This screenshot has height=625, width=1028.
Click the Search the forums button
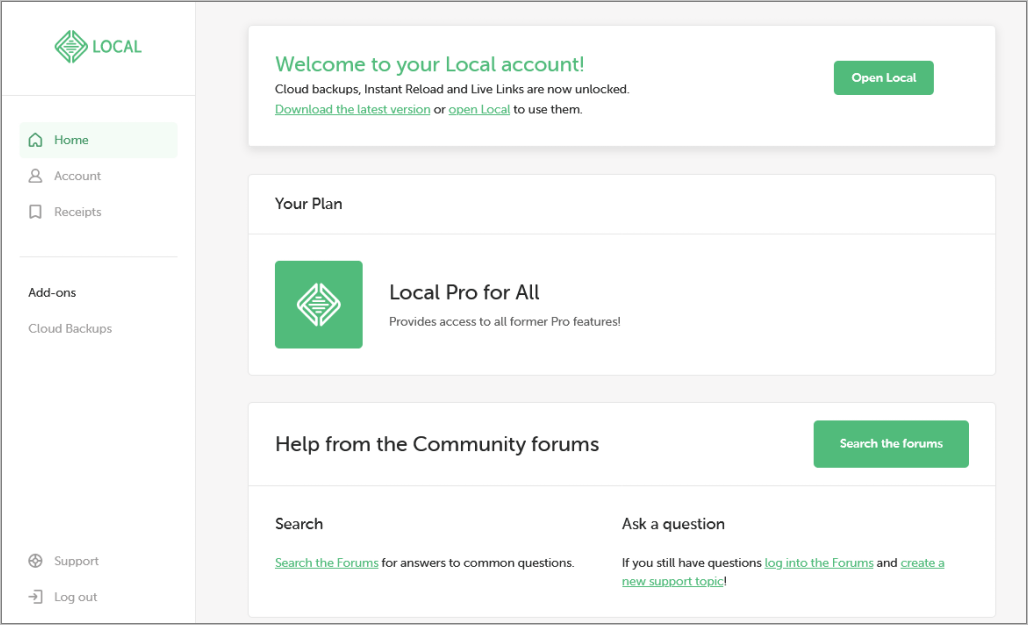891,444
